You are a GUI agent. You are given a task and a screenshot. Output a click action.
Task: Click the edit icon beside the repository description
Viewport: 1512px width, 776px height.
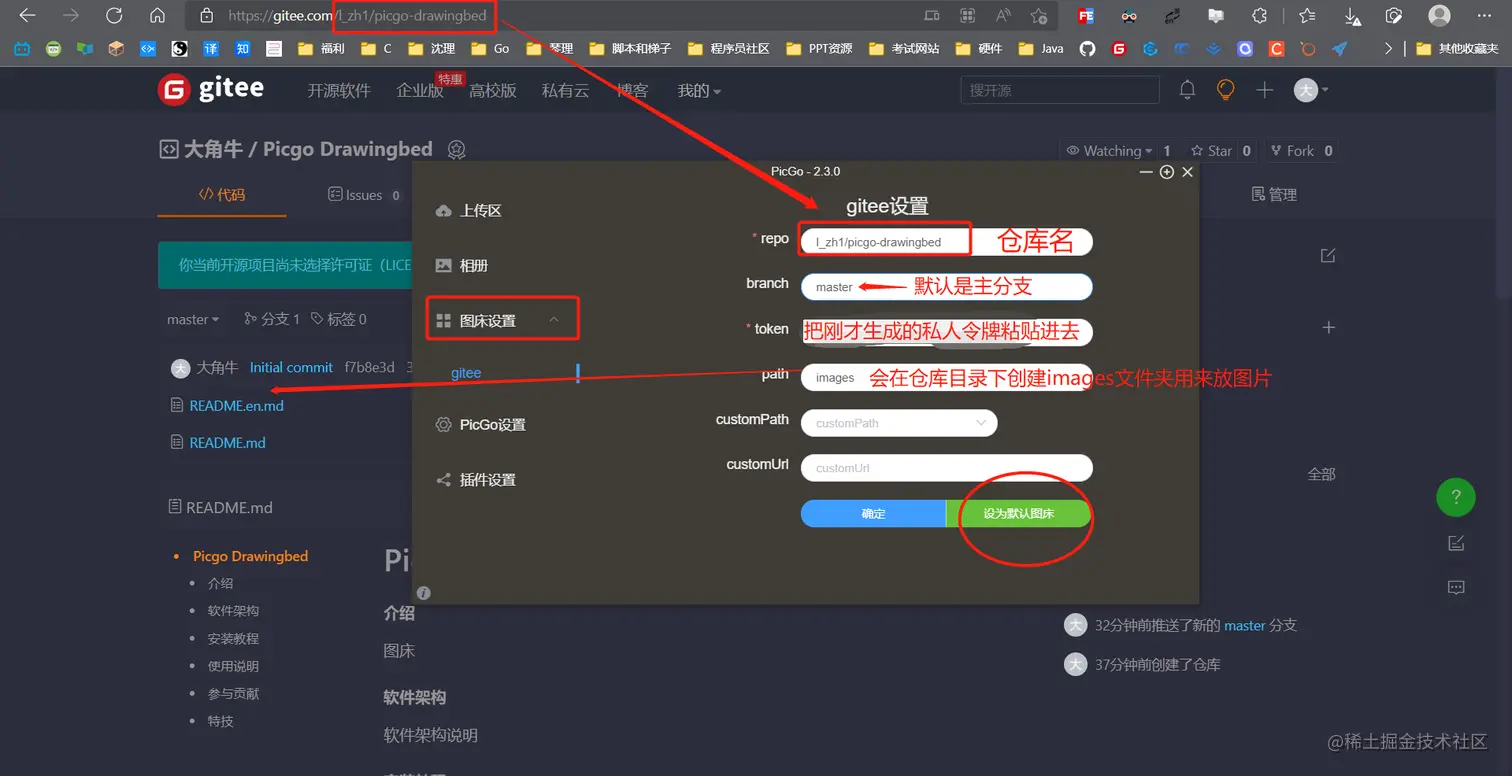pyautogui.click(x=1328, y=255)
